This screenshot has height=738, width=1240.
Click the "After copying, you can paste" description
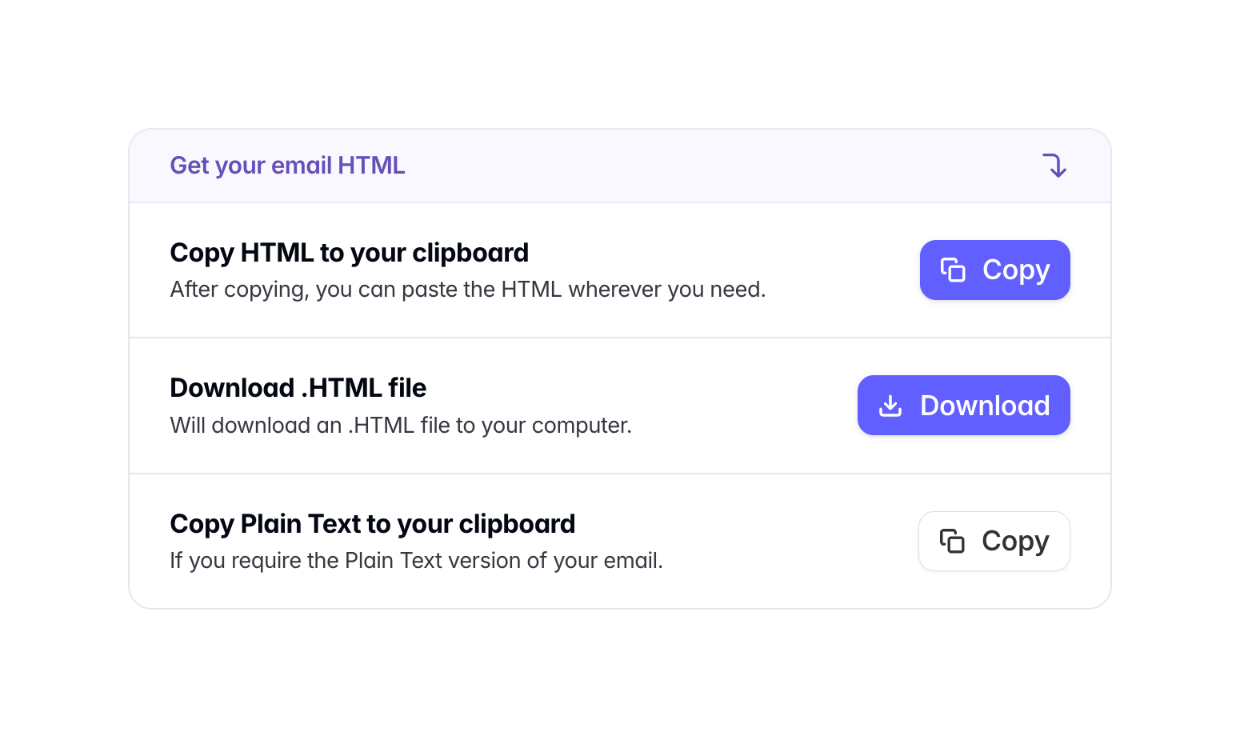467,290
